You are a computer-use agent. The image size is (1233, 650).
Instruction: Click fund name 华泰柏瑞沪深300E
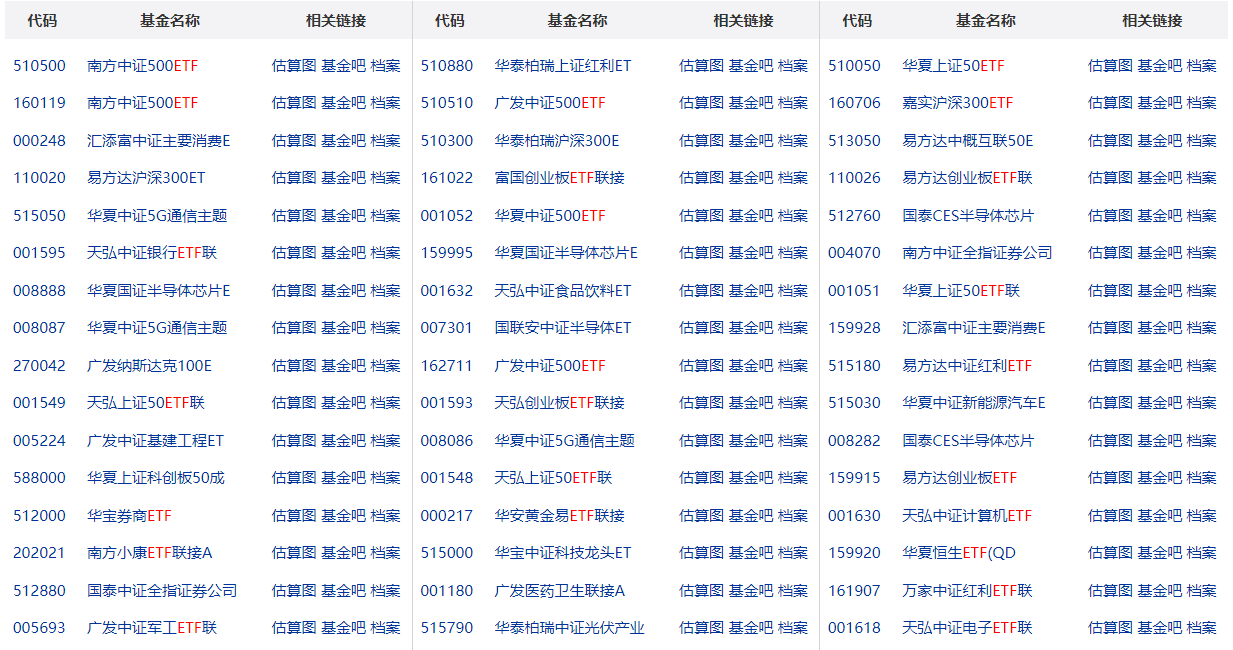557,141
